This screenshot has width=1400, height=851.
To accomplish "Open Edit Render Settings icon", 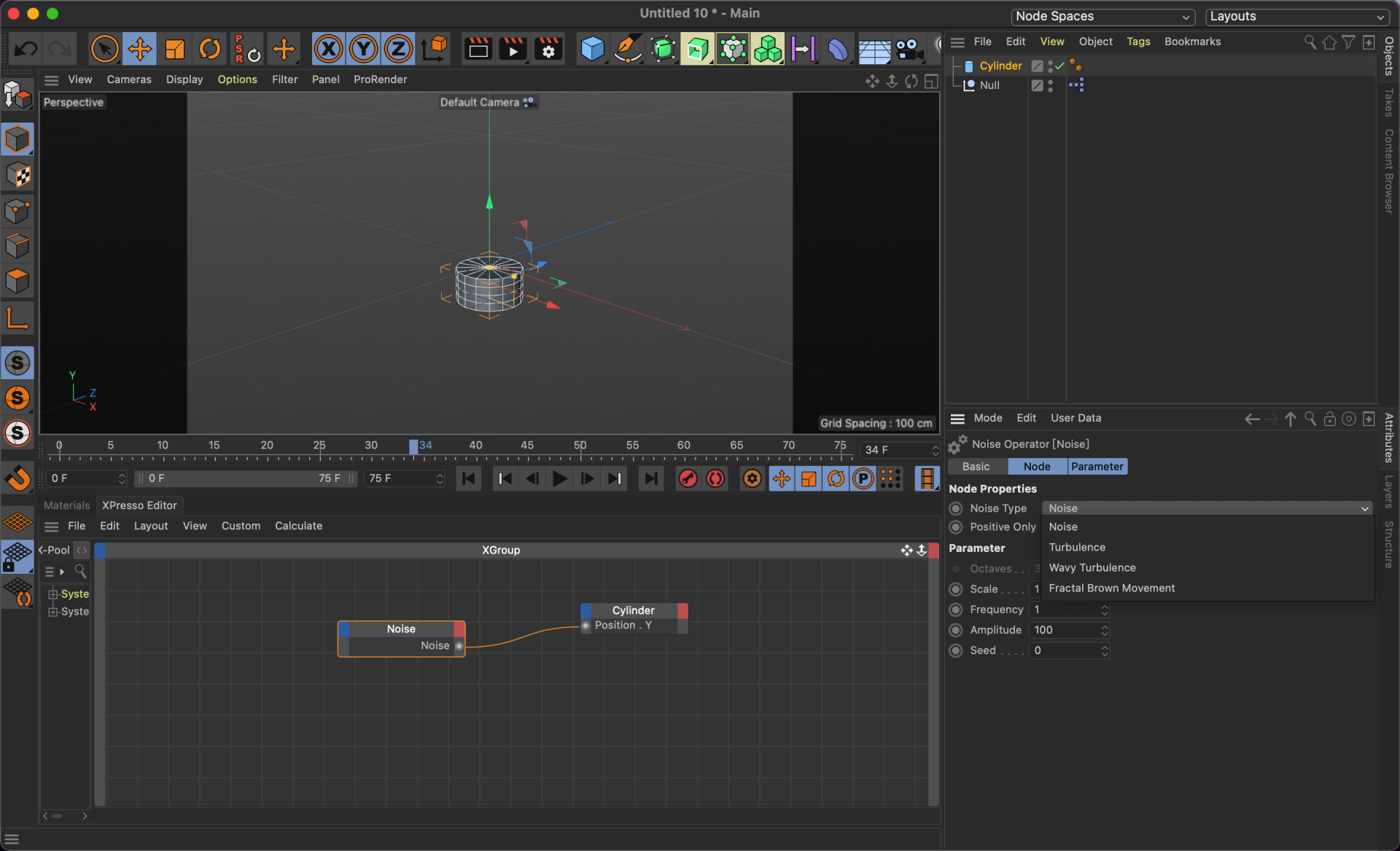I will tap(548, 49).
